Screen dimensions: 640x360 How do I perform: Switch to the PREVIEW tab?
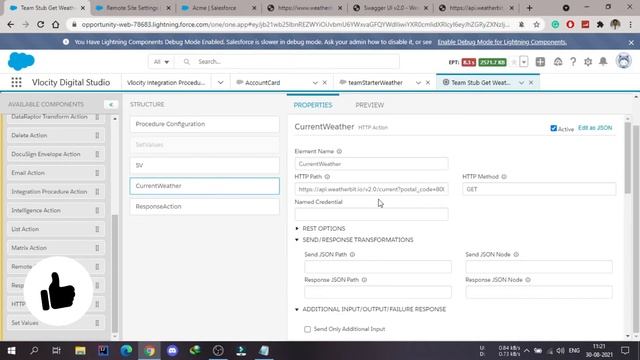coord(369,105)
